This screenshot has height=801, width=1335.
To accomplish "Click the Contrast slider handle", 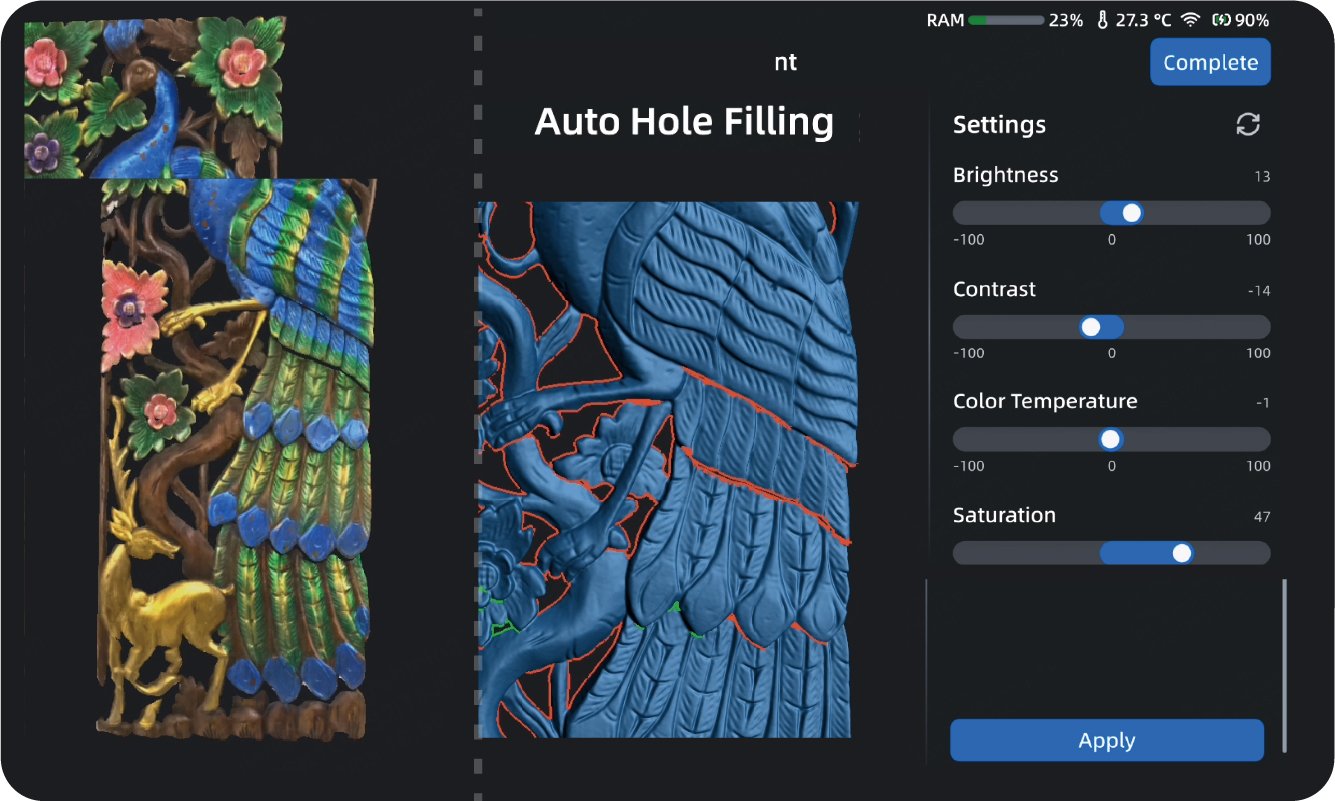I will (x=1091, y=327).
